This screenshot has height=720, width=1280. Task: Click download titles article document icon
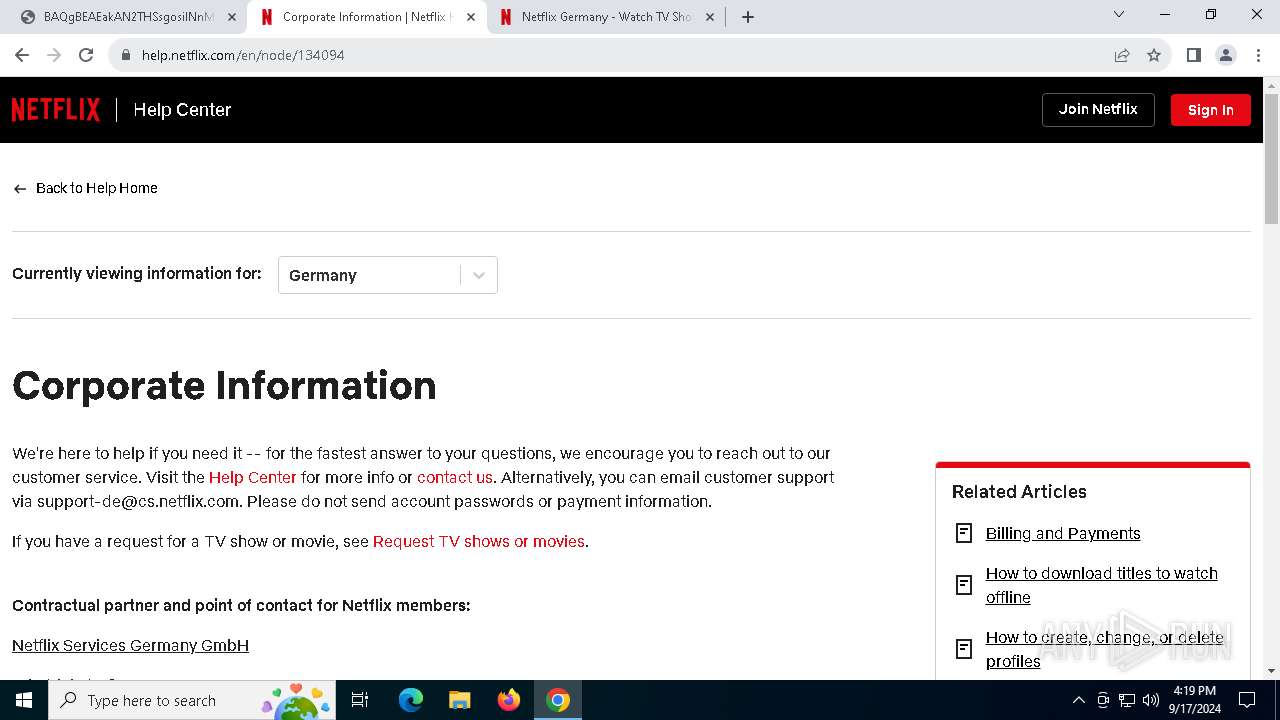coord(964,585)
